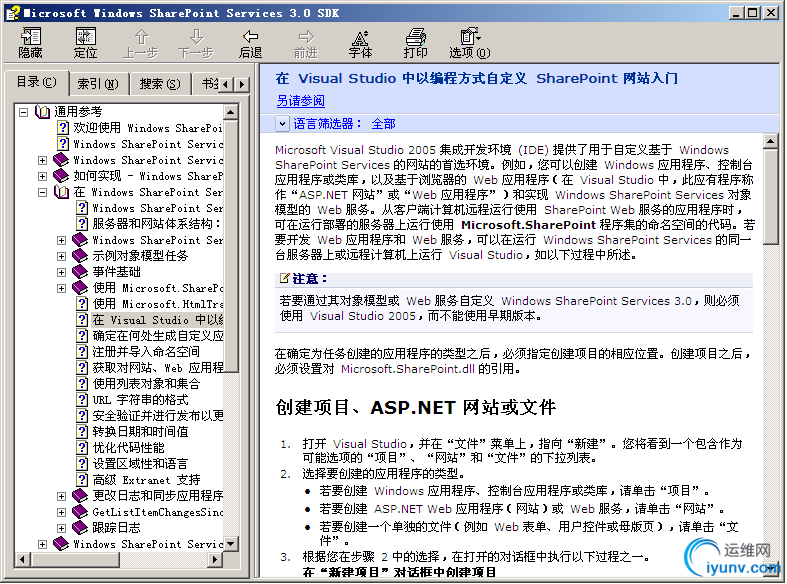Click the tree pane vertical scroll up arrow
Image resolution: width=787 pixels, height=584 pixels.
coord(230,112)
